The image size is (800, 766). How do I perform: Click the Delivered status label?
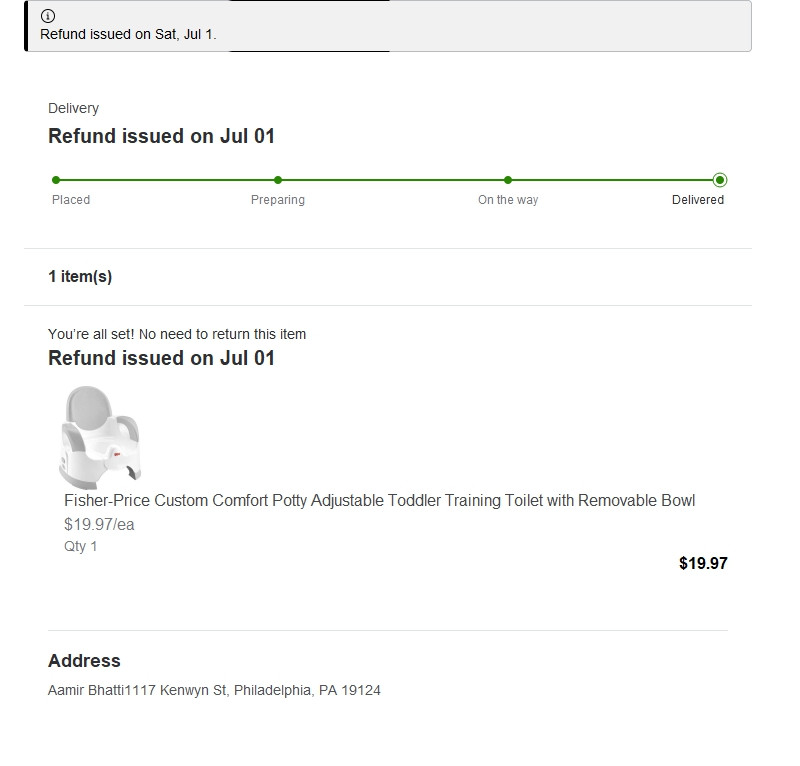(x=698, y=200)
